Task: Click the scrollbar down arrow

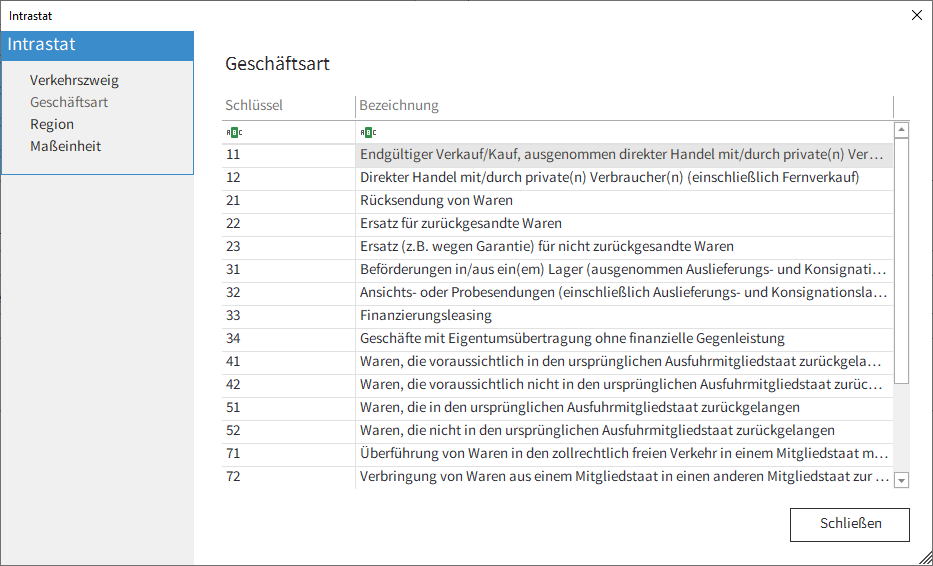Action: point(901,480)
